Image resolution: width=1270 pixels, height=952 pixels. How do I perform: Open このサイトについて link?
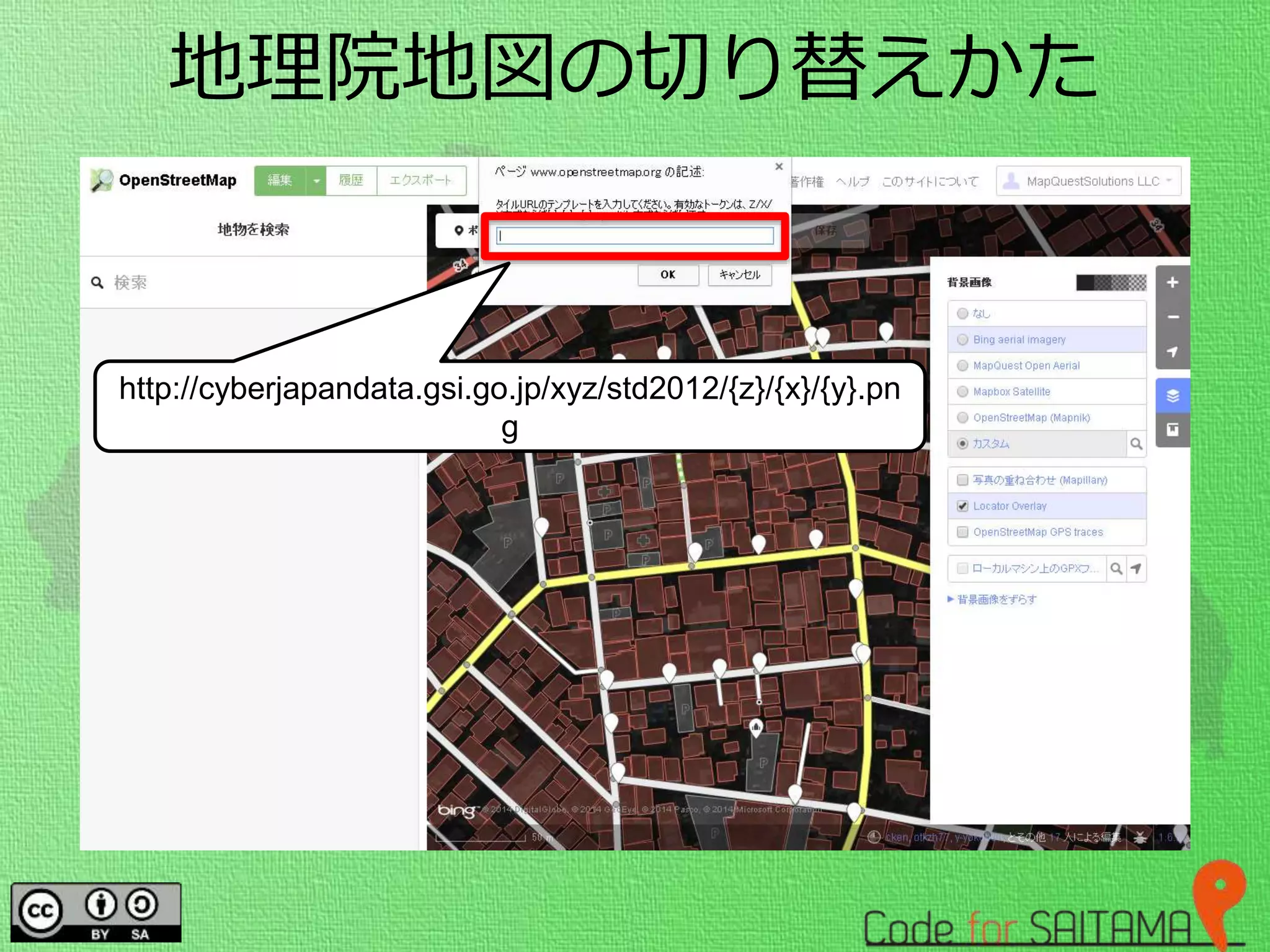(x=930, y=182)
